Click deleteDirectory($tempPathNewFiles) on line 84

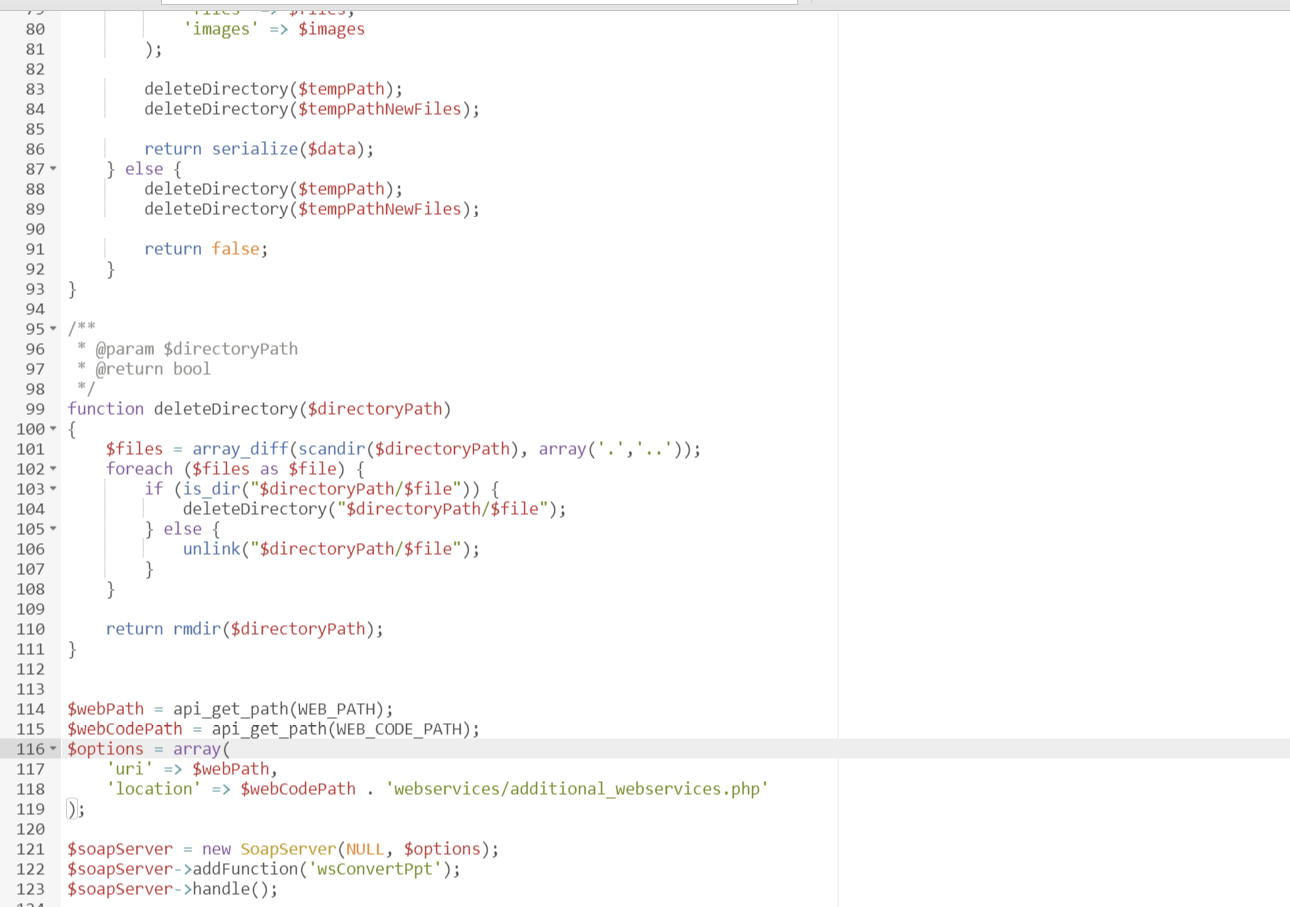click(312, 109)
